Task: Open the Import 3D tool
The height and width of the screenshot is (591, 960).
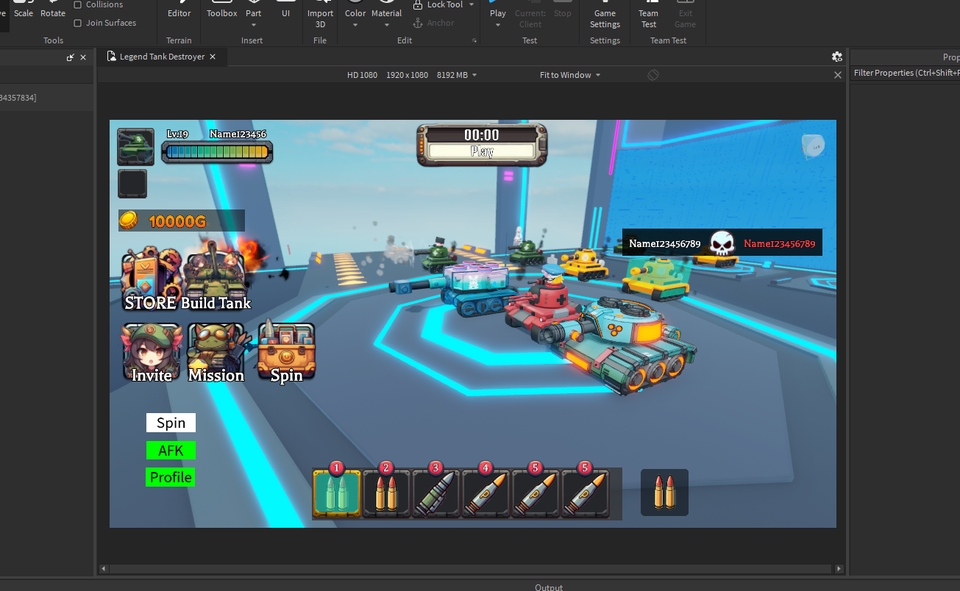Action: 320,15
